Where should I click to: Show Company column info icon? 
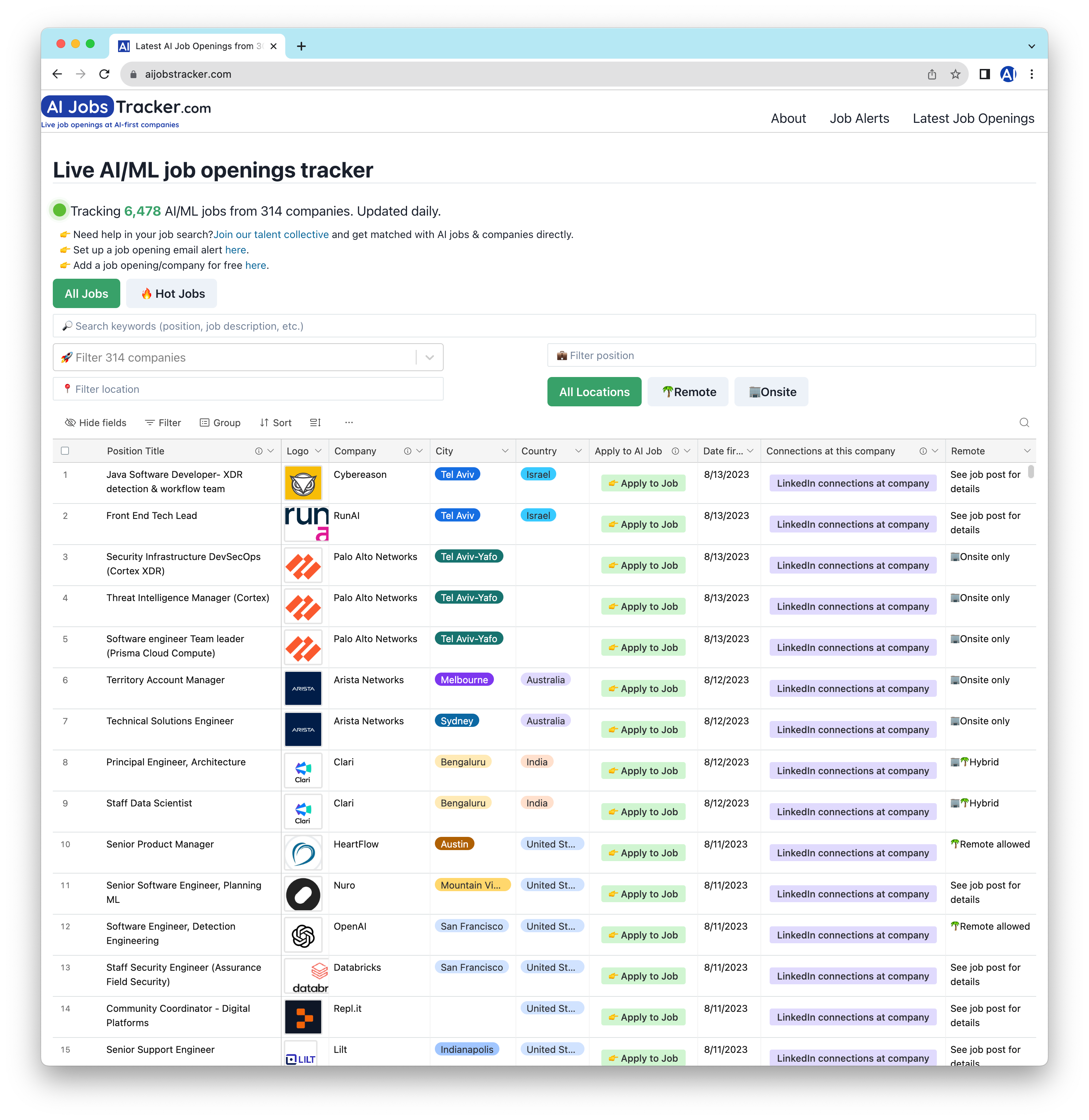click(x=407, y=451)
